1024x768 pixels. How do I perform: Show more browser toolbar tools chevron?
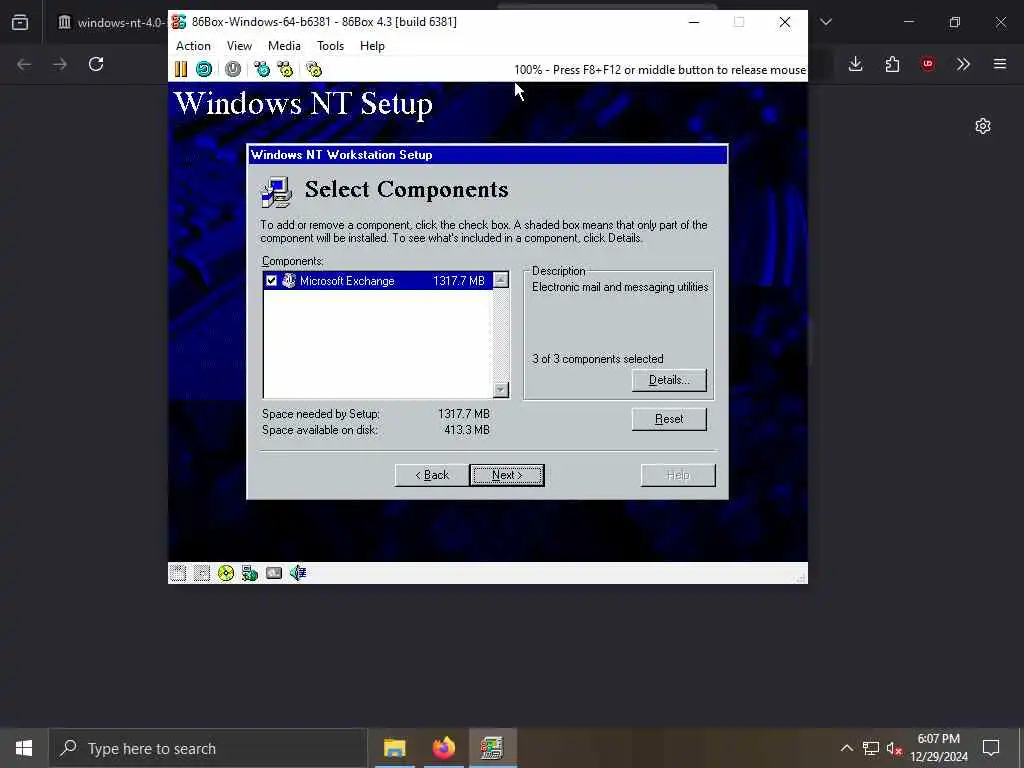[x=963, y=64]
